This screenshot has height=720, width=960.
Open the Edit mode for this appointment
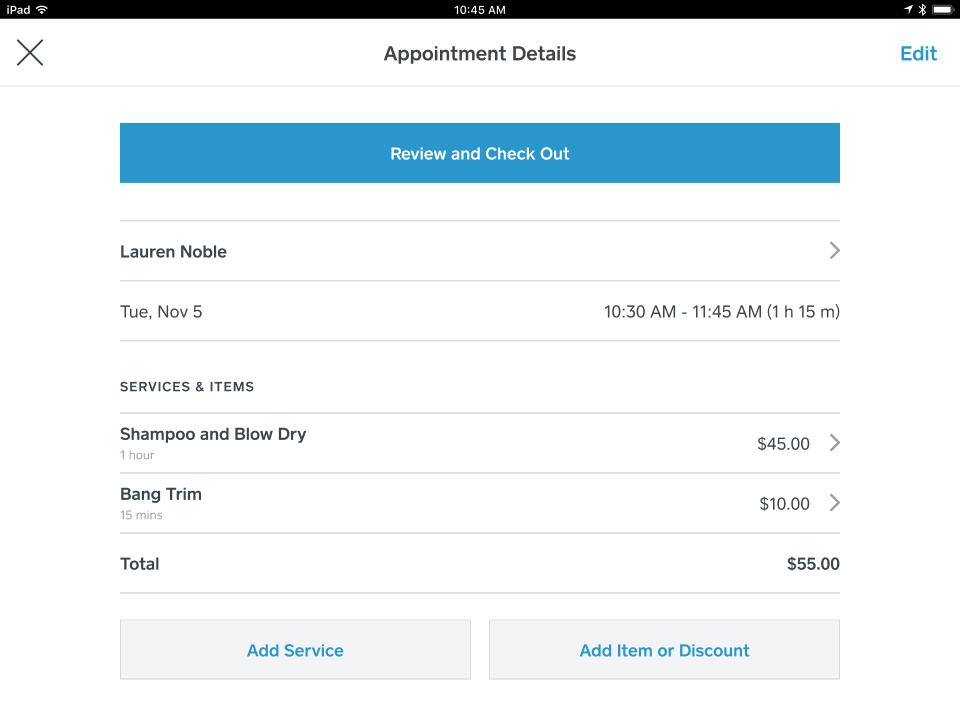(918, 53)
